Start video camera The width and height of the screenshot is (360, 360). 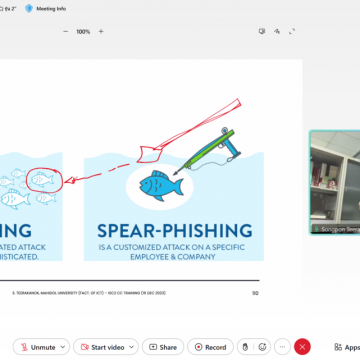coord(102,347)
